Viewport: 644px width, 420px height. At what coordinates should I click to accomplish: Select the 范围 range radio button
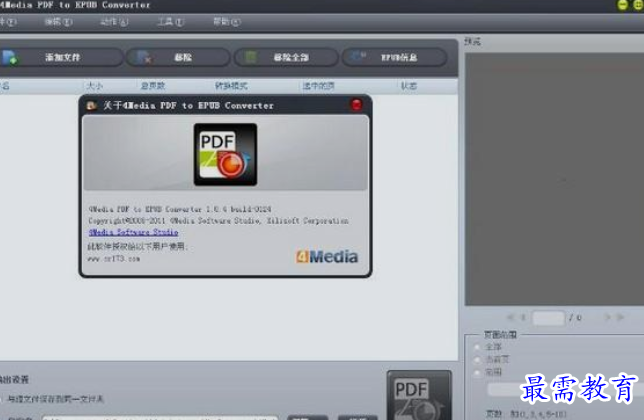[x=477, y=373]
